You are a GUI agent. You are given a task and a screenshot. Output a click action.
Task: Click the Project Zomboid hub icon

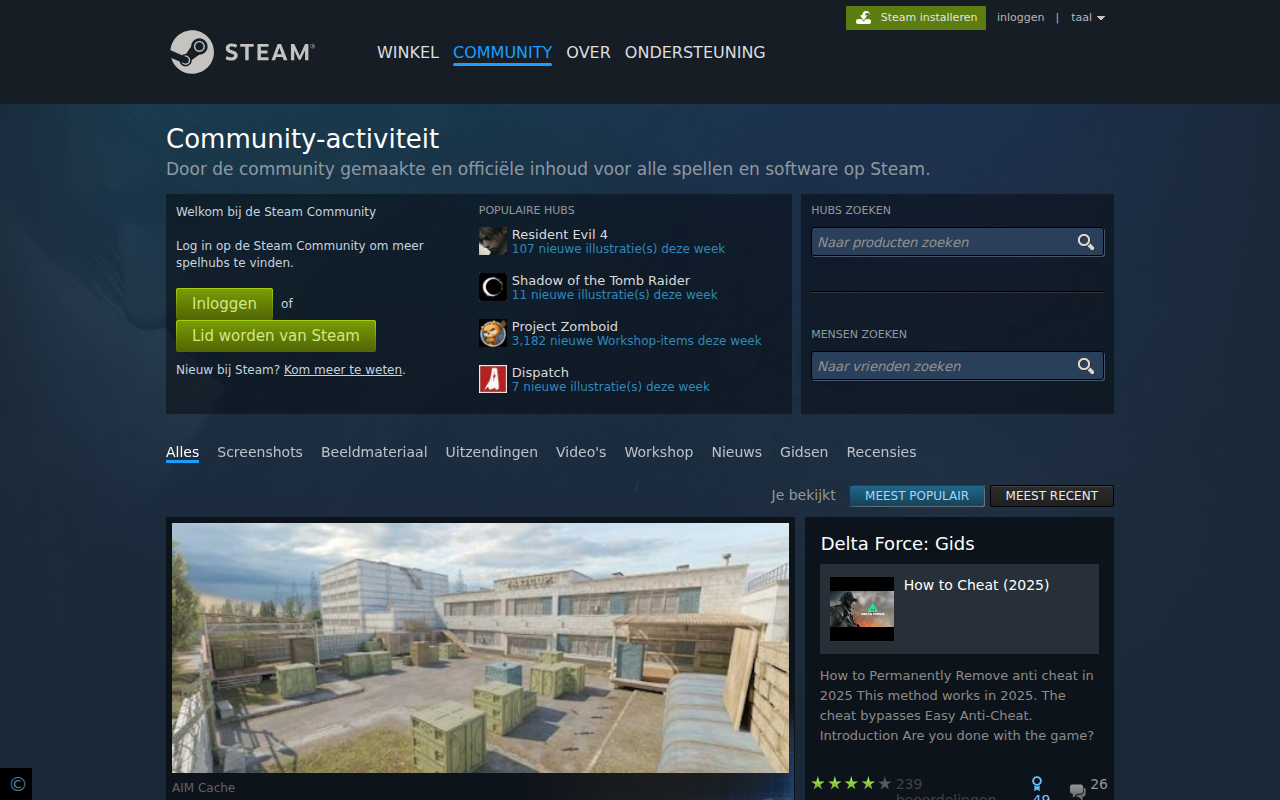click(493, 333)
